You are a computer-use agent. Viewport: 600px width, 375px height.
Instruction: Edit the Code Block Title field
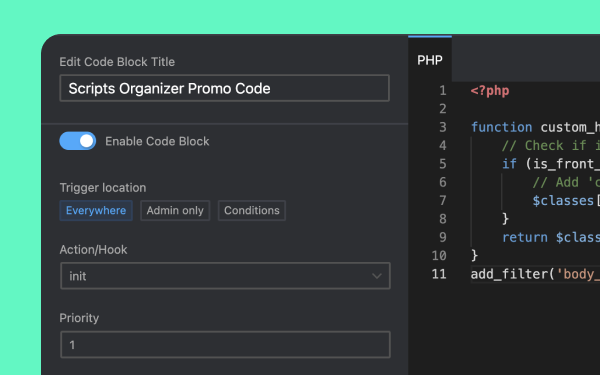[225, 88]
